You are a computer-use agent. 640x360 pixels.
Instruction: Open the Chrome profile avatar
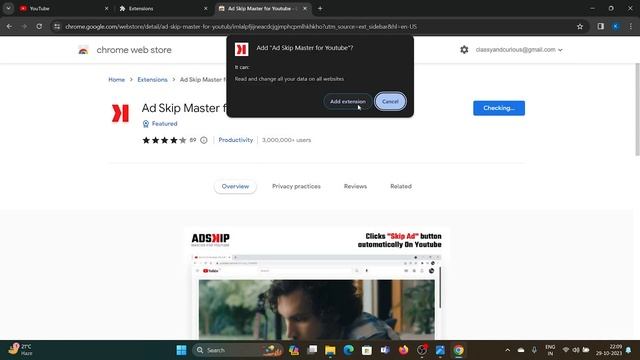point(616,27)
